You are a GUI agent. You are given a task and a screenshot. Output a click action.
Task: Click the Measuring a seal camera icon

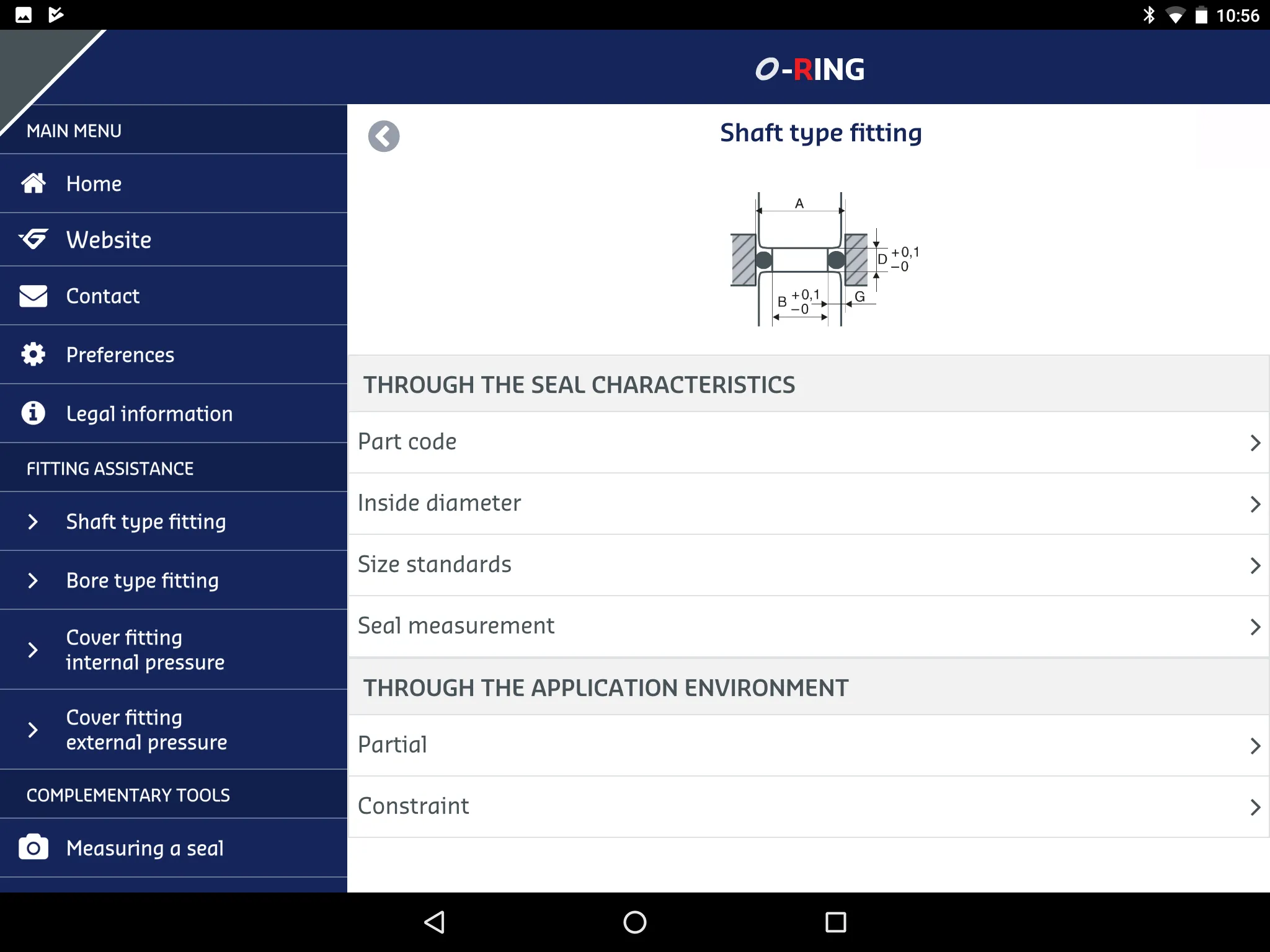pyautogui.click(x=34, y=848)
